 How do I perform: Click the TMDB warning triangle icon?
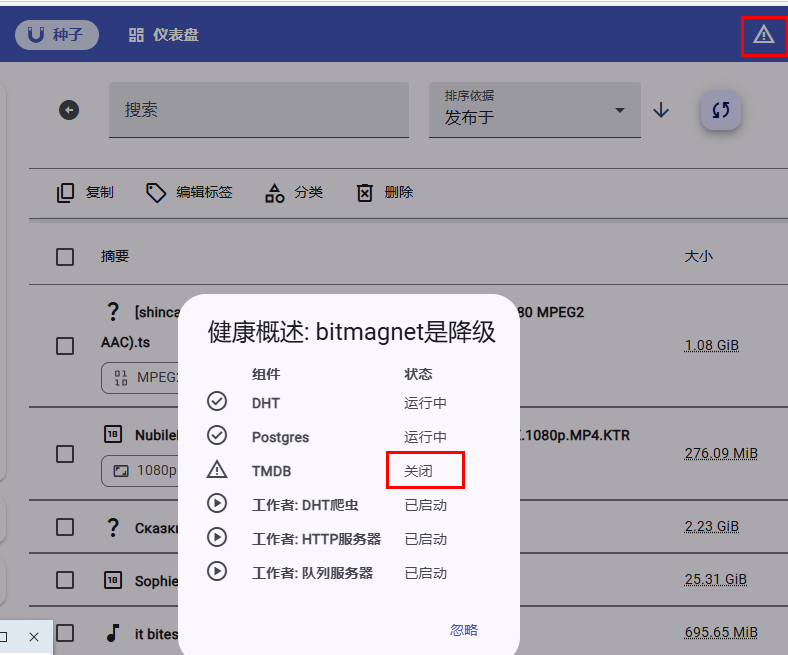(217, 470)
